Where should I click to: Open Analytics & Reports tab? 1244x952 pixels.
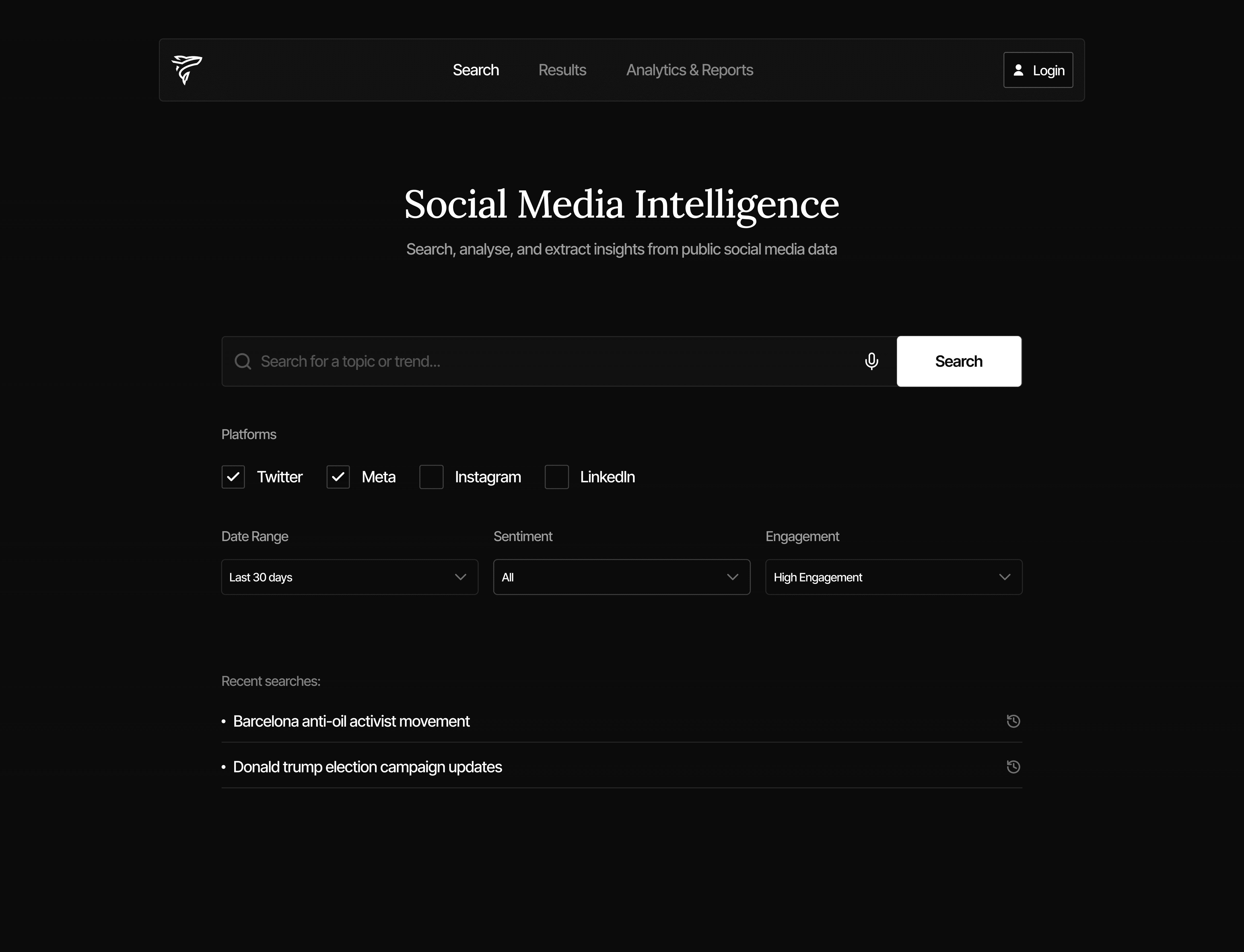pyautogui.click(x=690, y=70)
